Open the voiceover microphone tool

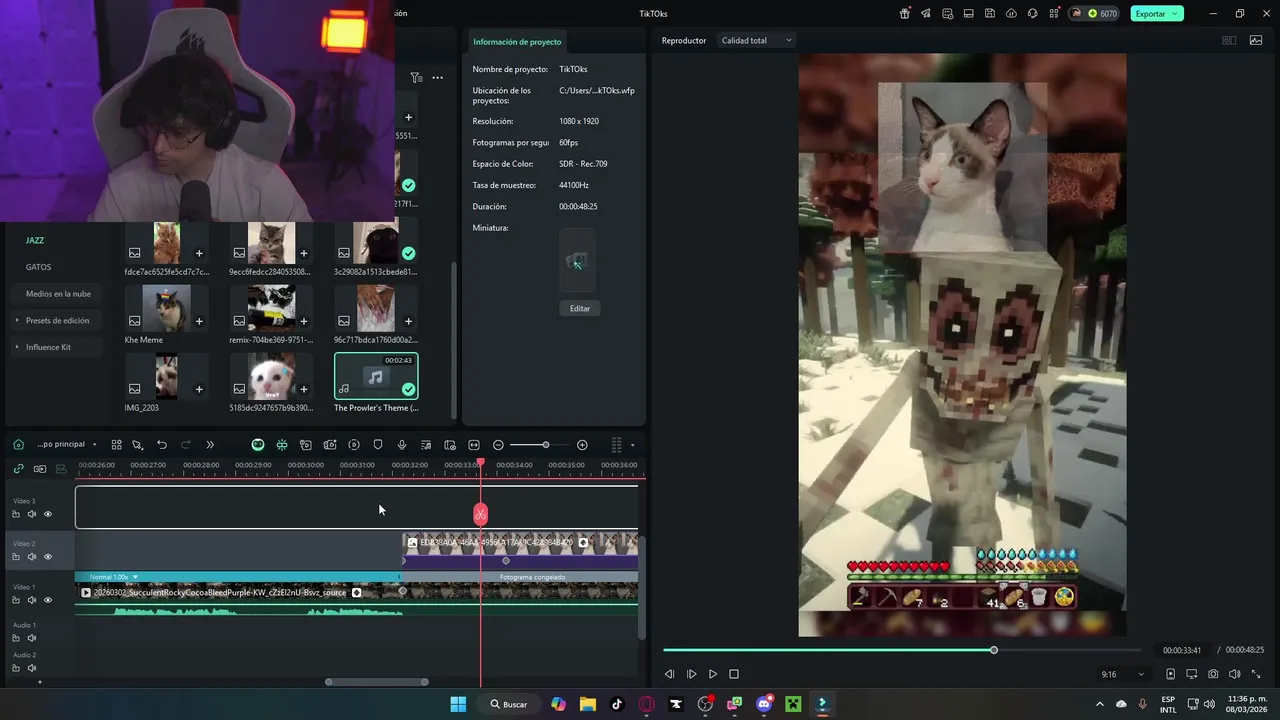(x=402, y=445)
